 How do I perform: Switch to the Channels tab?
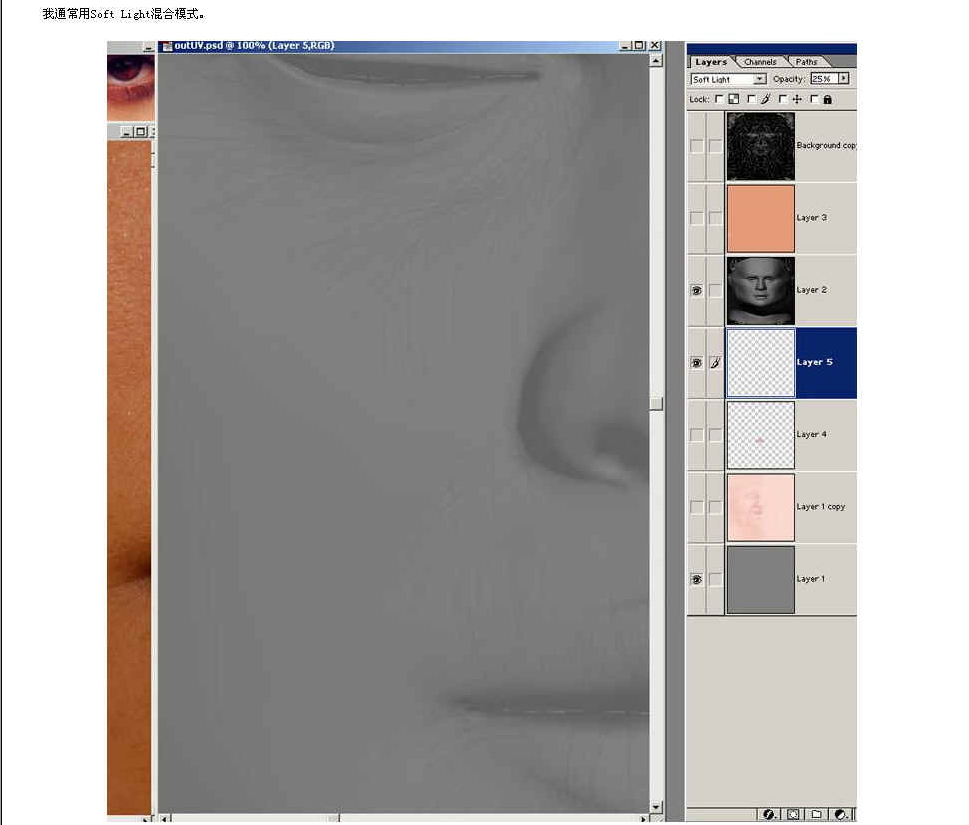[x=760, y=62]
